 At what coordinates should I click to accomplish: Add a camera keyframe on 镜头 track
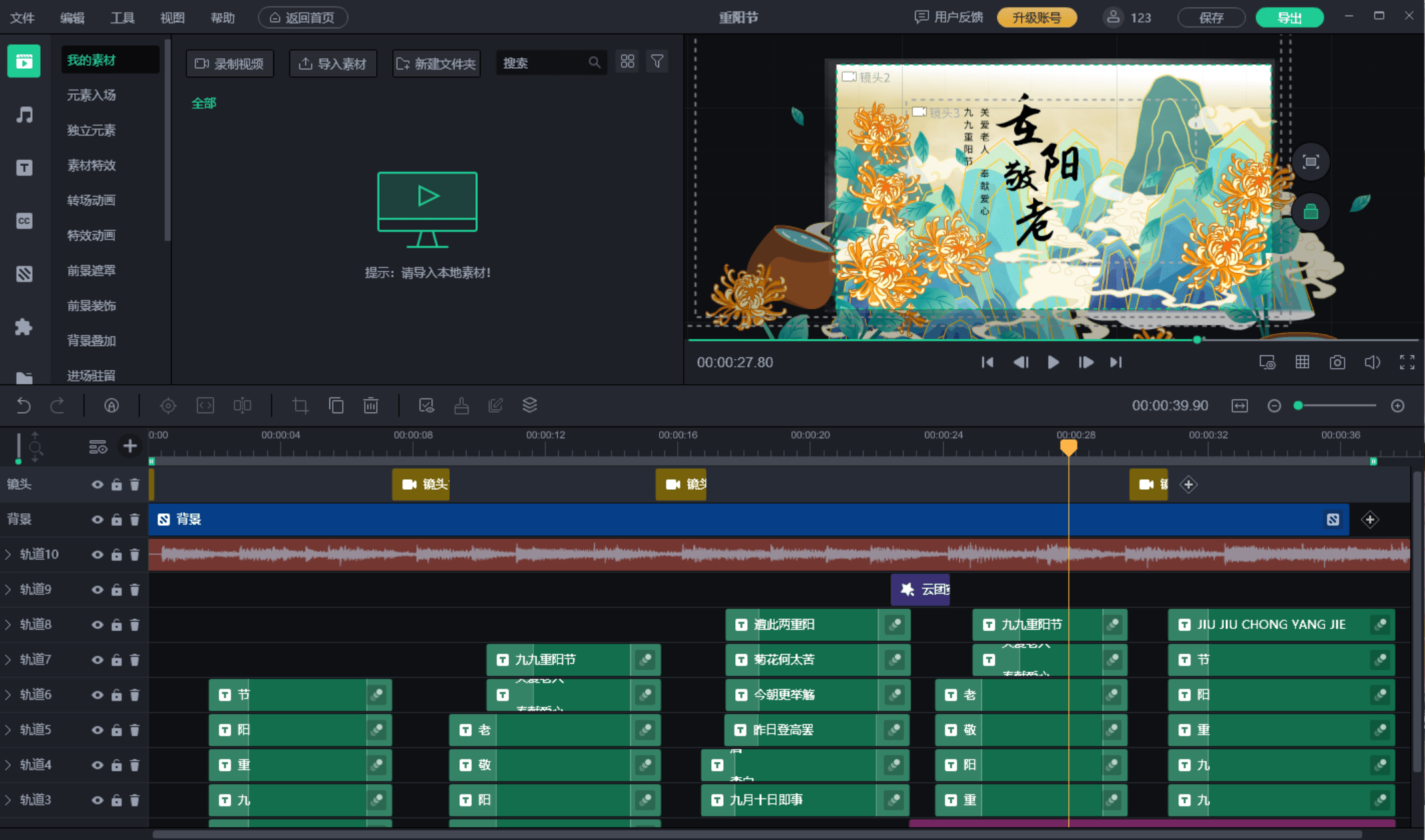pos(1188,484)
